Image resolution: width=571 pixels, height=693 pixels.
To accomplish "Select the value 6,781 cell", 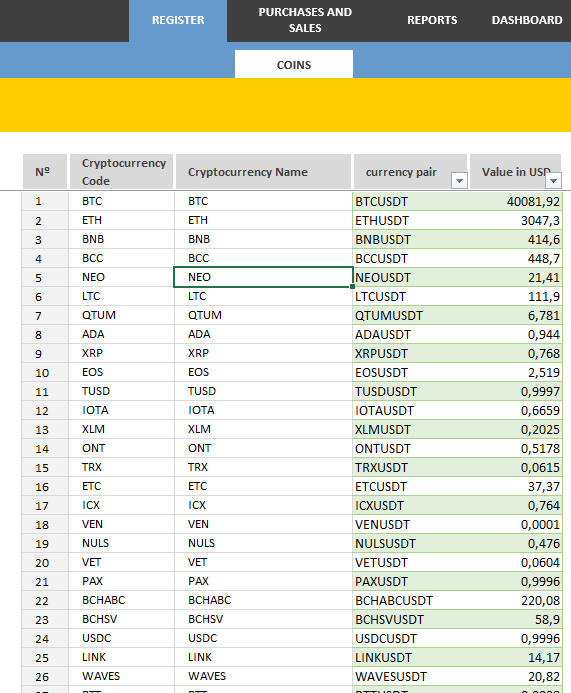I will (x=515, y=316).
